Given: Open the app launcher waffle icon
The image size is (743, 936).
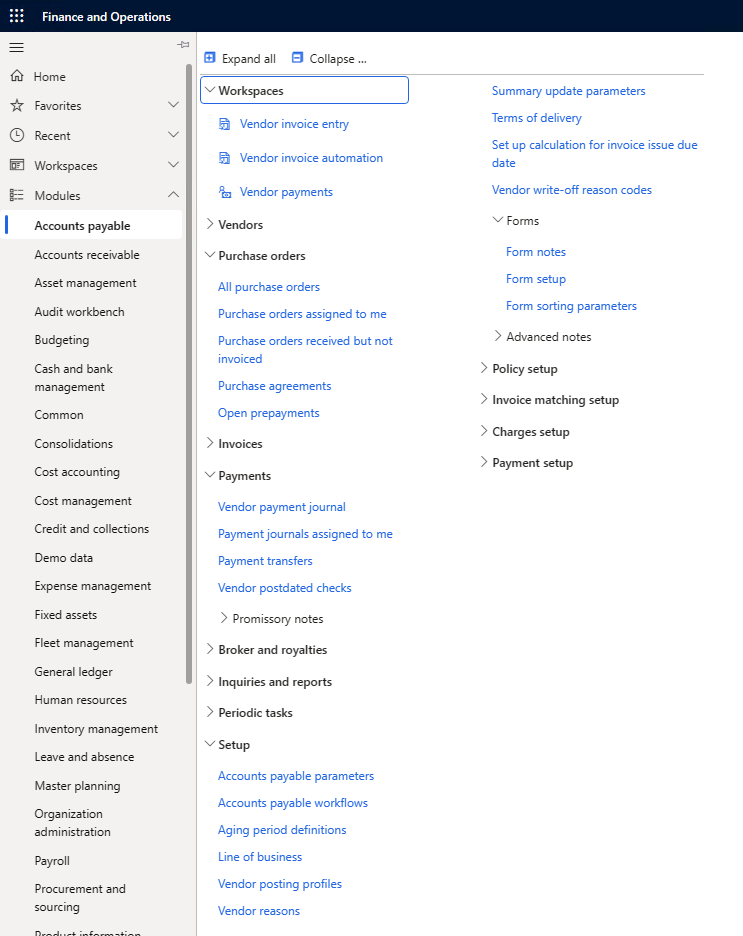Looking at the screenshot, I should pyautogui.click(x=15, y=16).
